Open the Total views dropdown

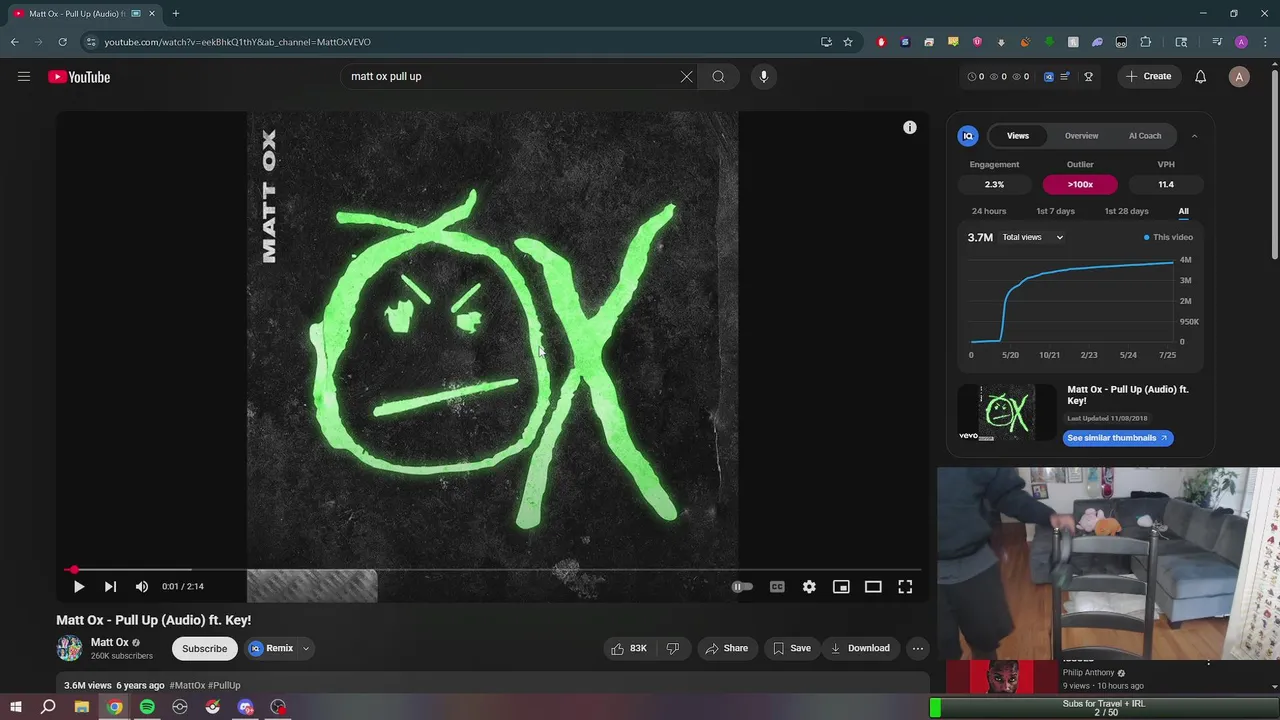(x=1033, y=238)
